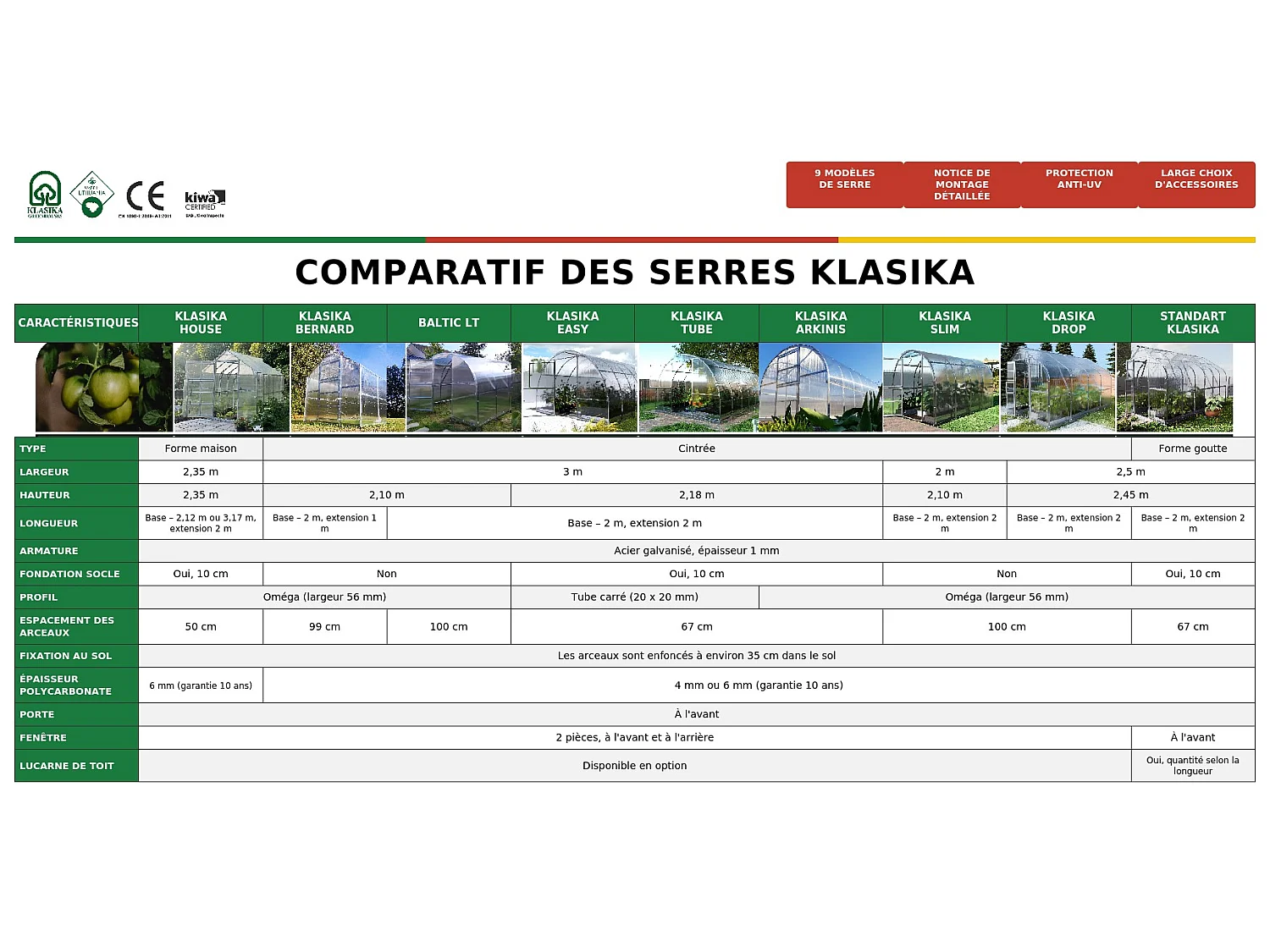Click the Klasika Arkinis column header
The height and width of the screenshot is (952, 1270).
tap(821, 322)
